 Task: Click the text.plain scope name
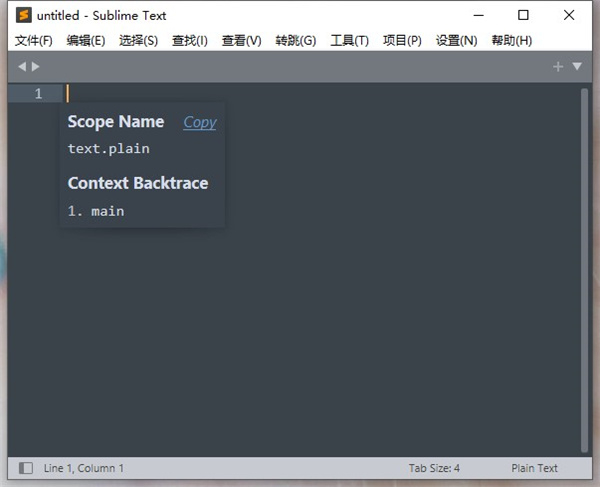coord(109,148)
